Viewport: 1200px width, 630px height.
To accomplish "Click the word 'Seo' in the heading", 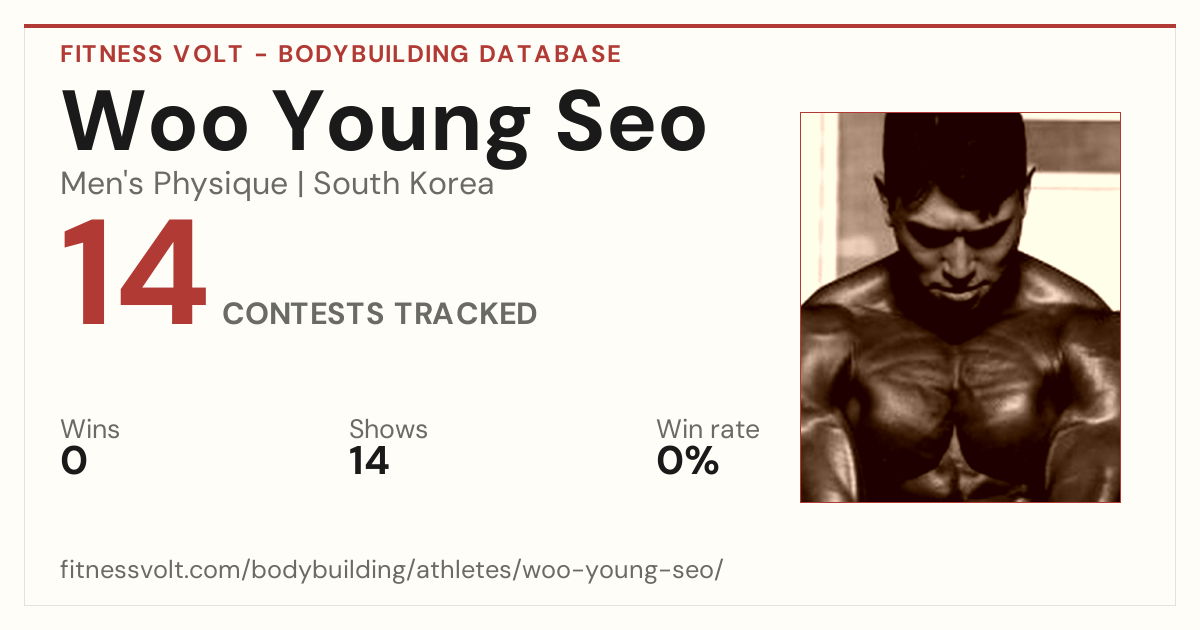I will click(x=631, y=120).
